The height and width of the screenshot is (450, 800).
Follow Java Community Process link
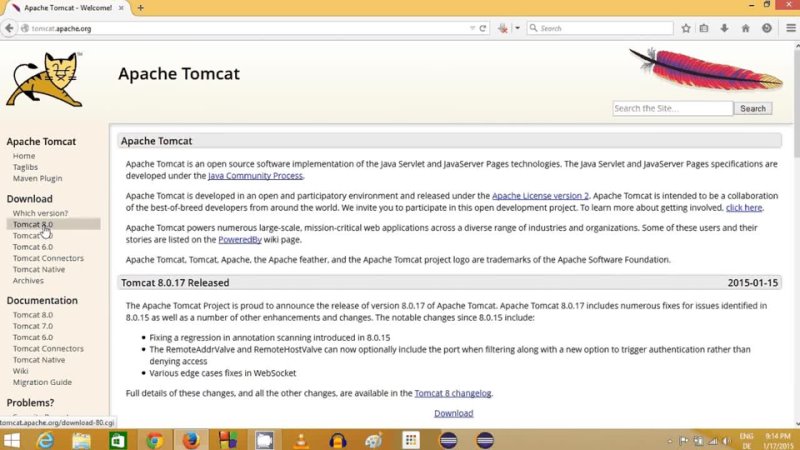255,176
